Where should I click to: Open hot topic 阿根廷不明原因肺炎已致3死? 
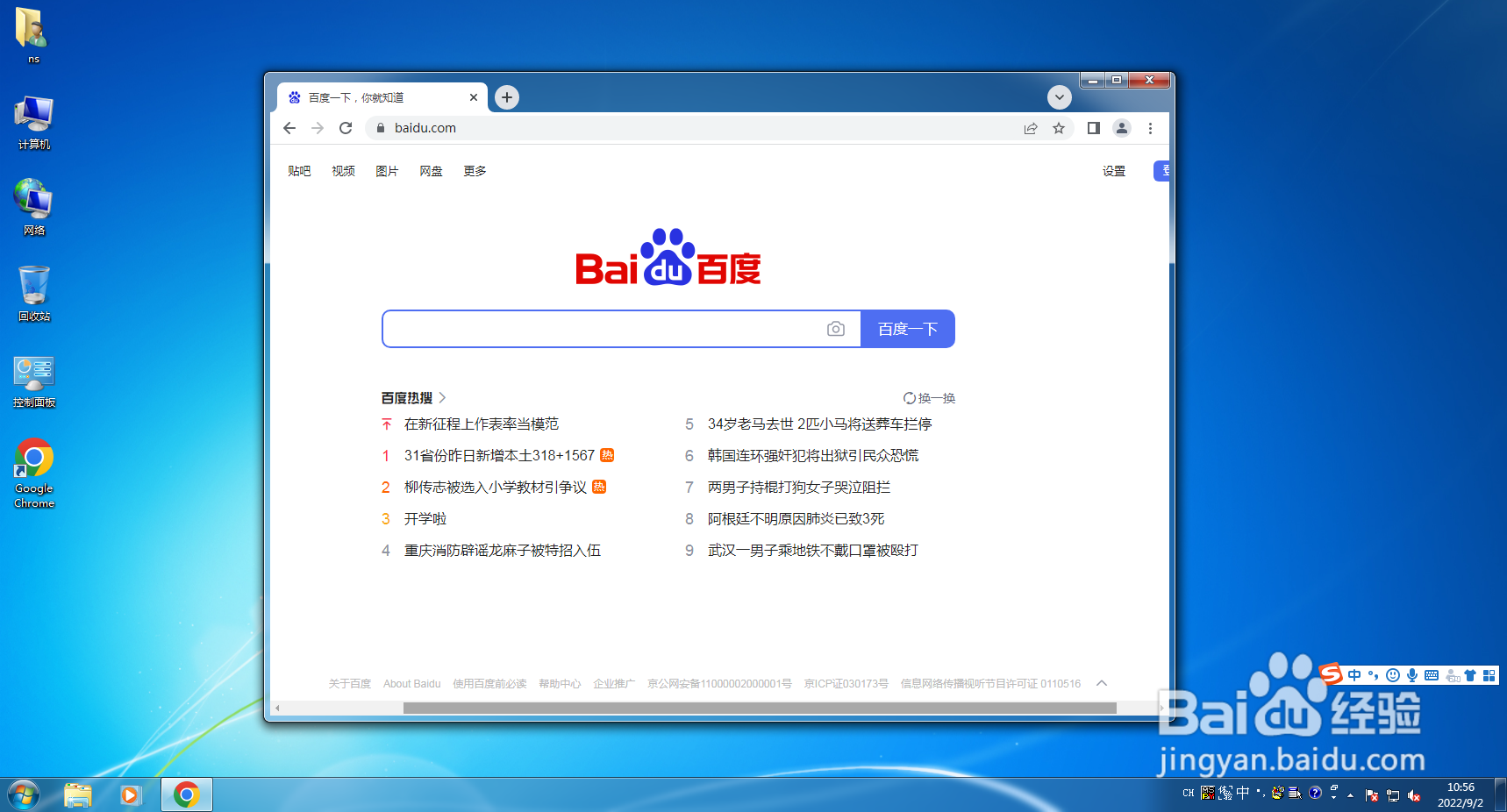796,519
